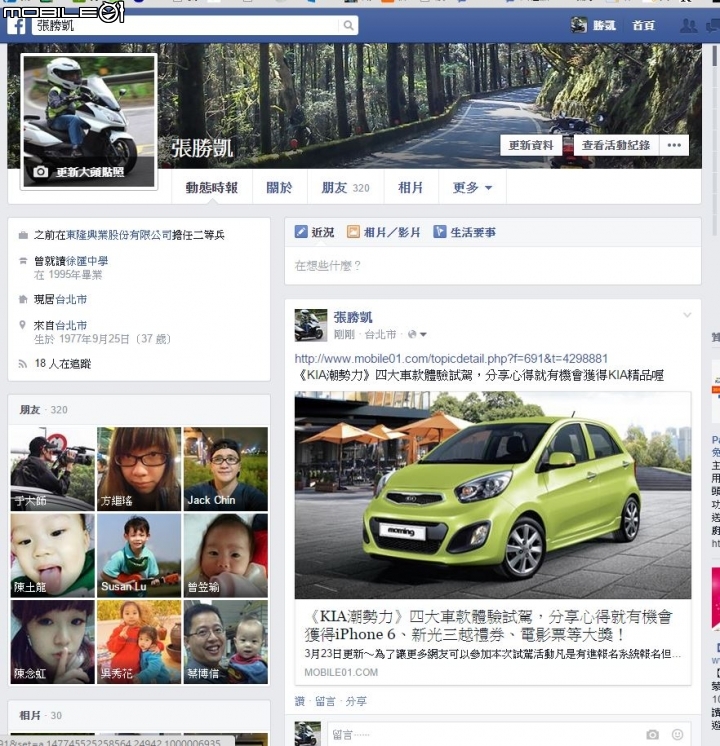Click the 生活要事 life event flag icon
Image resolution: width=720 pixels, height=746 pixels.
(439, 232)
